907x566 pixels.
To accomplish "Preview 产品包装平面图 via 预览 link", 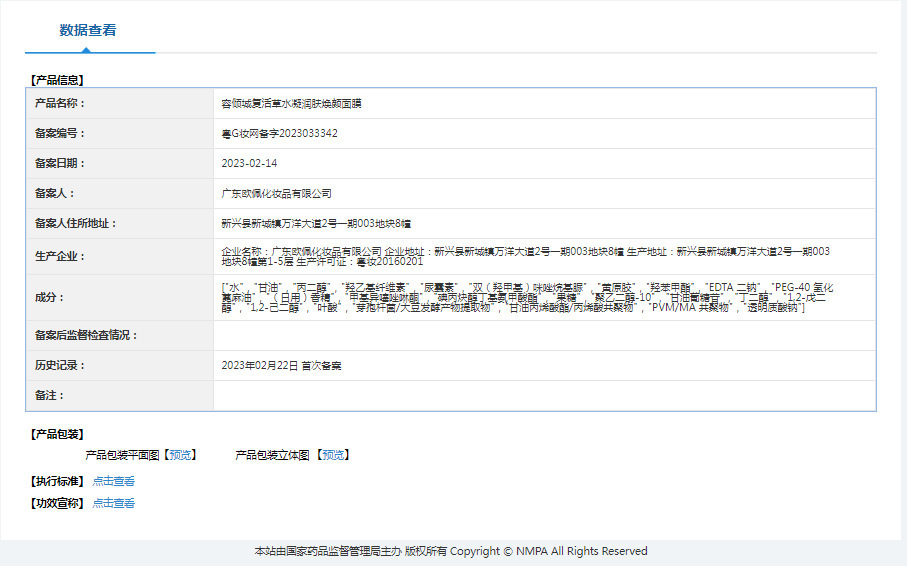I will pyautogui.click(x=180, y=455).
